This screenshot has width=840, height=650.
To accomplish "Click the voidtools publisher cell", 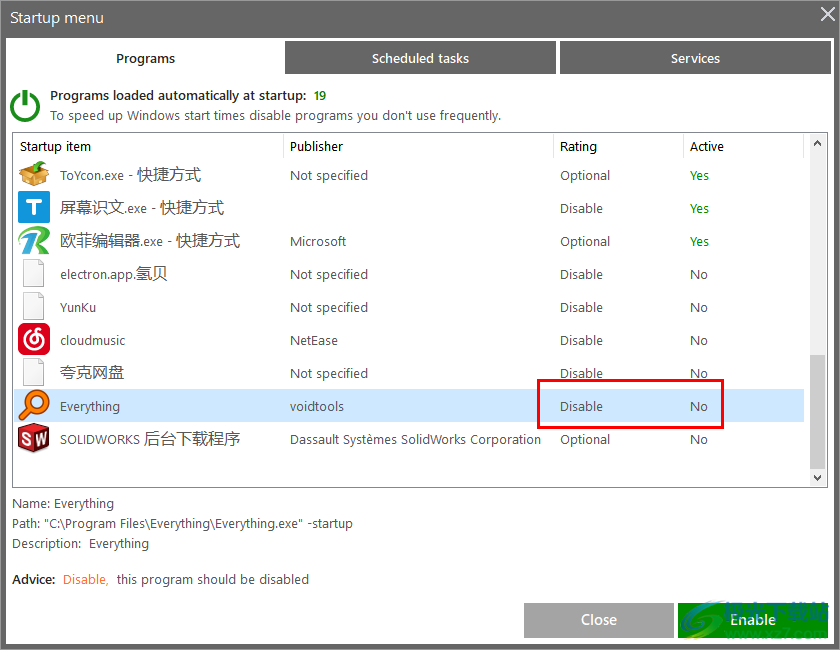I will coord(317,406).
